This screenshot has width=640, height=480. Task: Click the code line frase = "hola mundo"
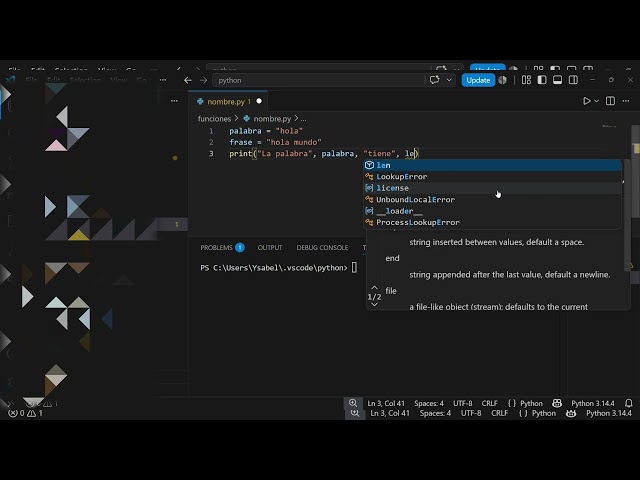[275, 142]
